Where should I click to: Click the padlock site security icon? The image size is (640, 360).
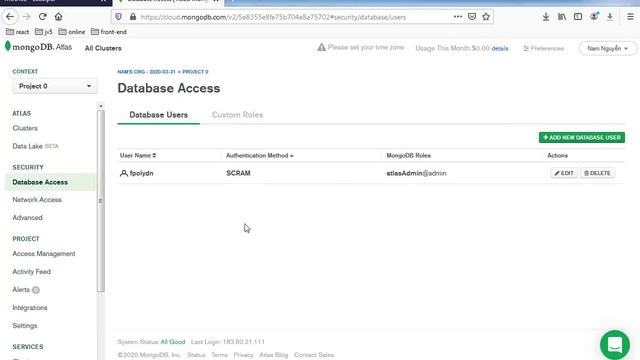(x=133, y=17)
